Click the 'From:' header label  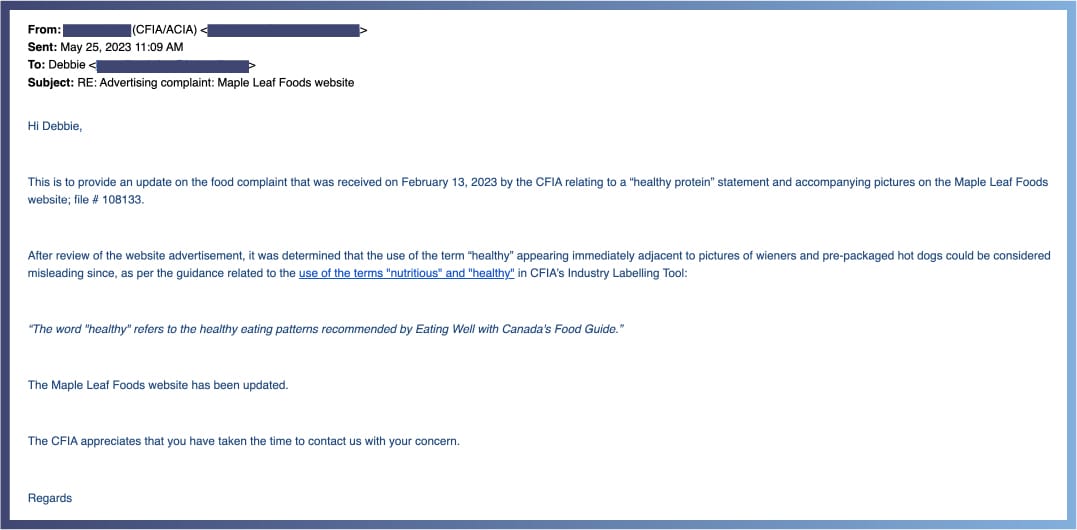[x=44, y=30]
